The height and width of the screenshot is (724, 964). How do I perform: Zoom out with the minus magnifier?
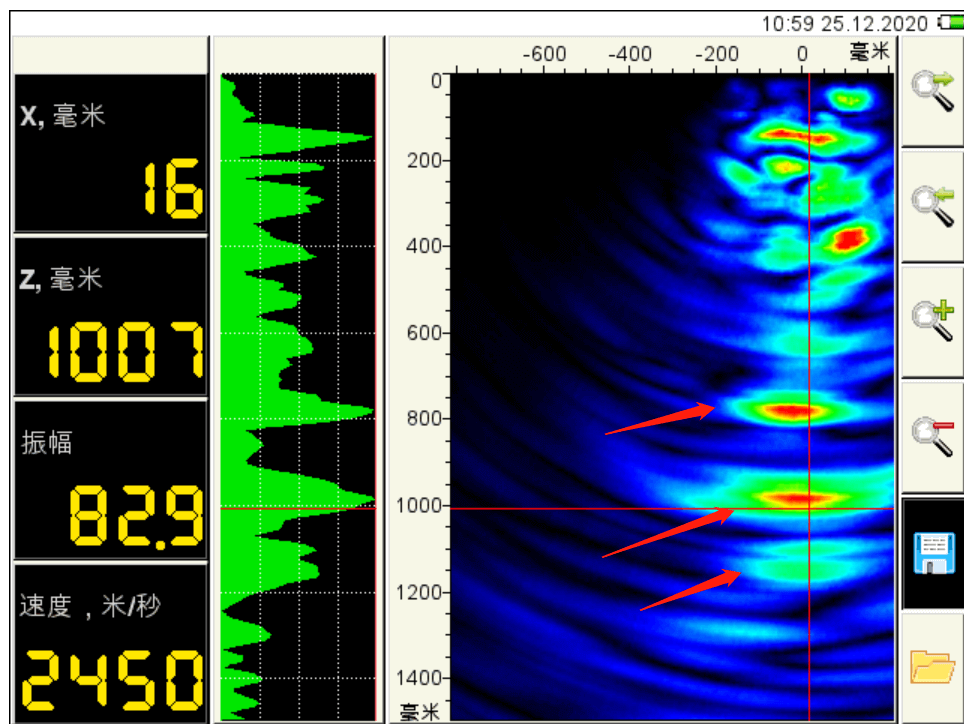point(931,436)
